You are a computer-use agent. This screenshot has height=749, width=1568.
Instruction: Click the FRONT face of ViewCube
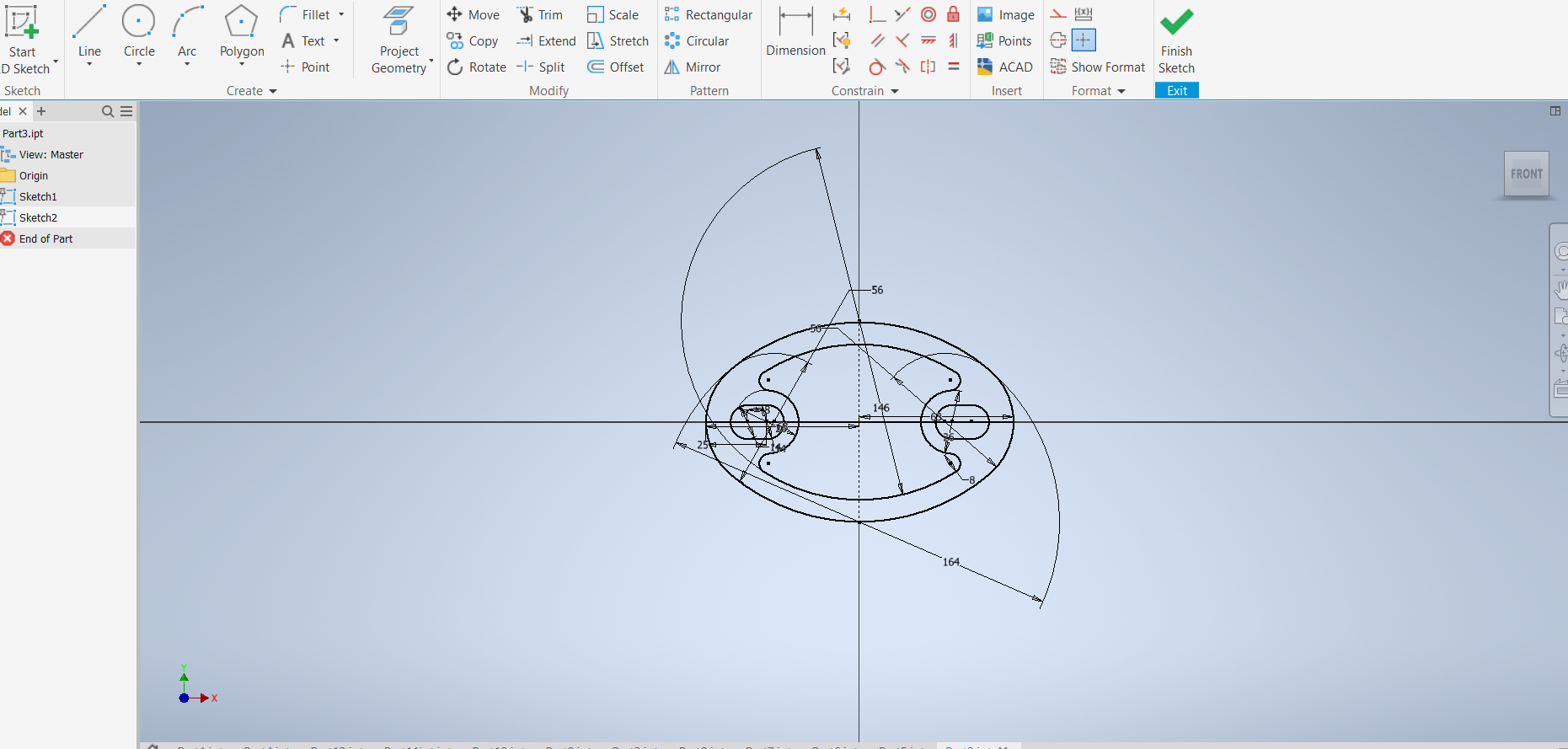(x=1526, y=174)
